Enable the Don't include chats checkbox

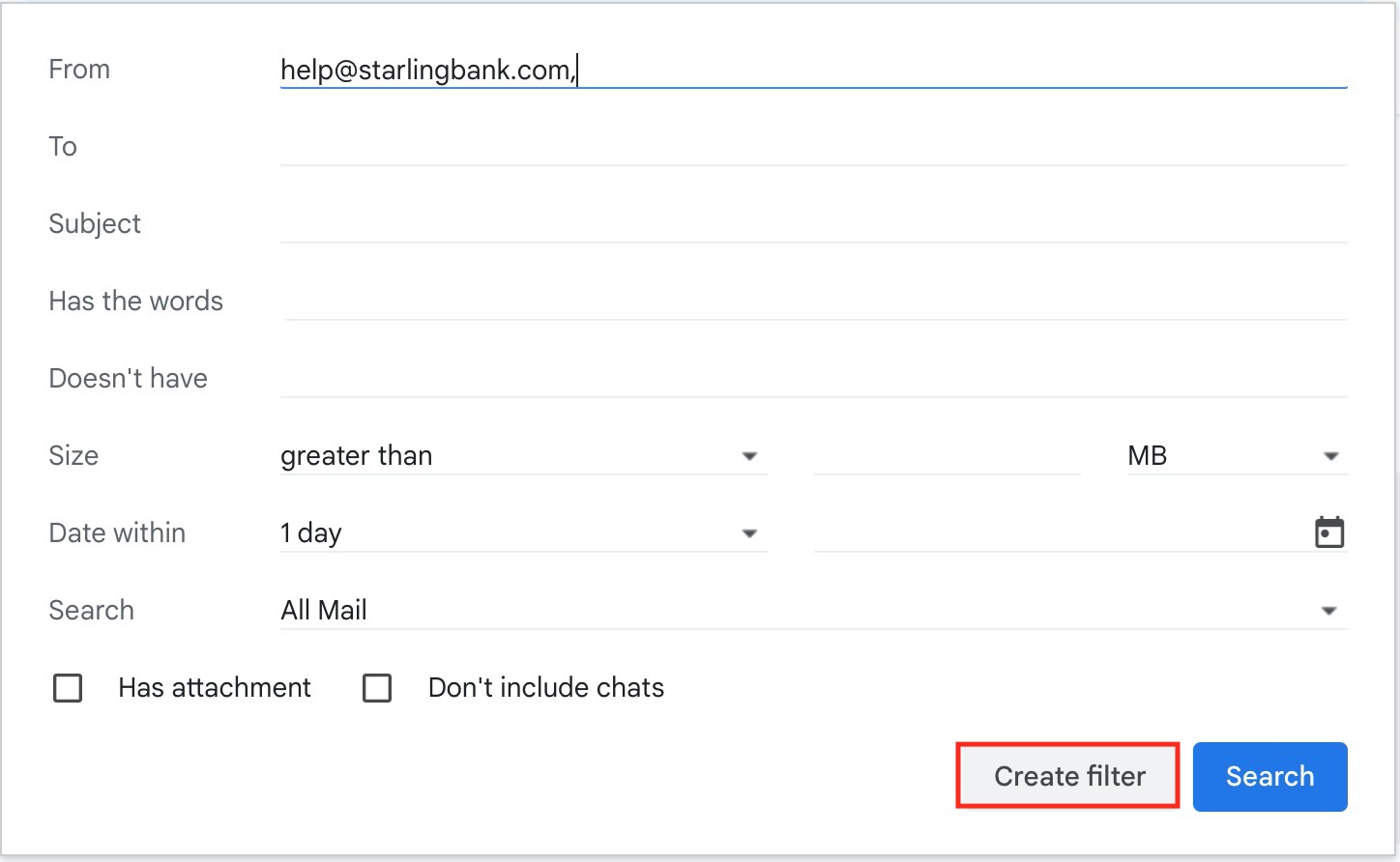tap(377, 688)
